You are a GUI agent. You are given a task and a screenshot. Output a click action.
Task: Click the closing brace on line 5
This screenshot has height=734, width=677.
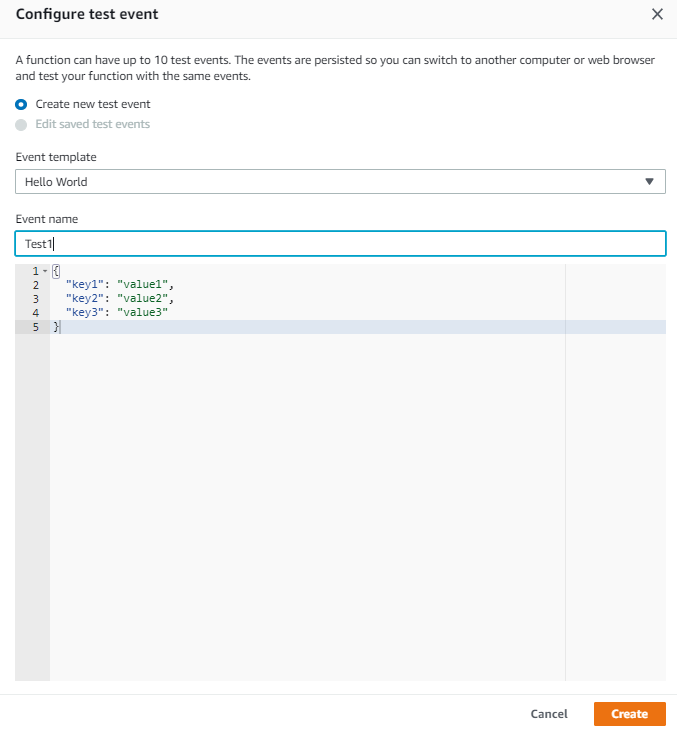click(x=56, y=327)
